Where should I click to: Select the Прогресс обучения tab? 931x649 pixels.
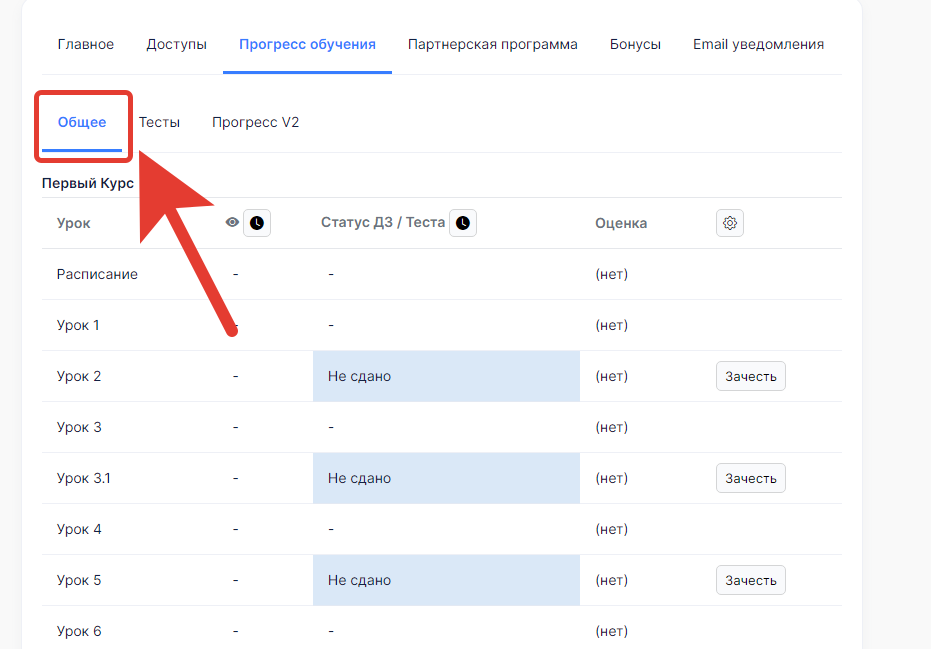tap(307, 45)
